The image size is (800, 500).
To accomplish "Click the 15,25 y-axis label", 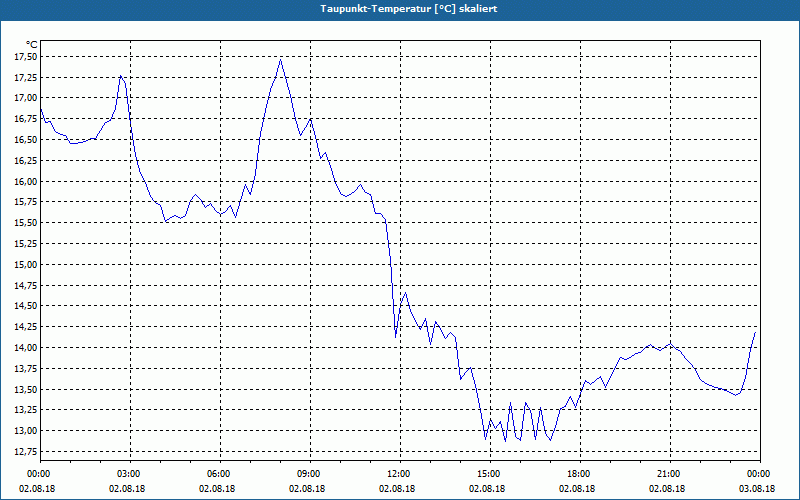I will pyautogui.click(x=25, y=244).
